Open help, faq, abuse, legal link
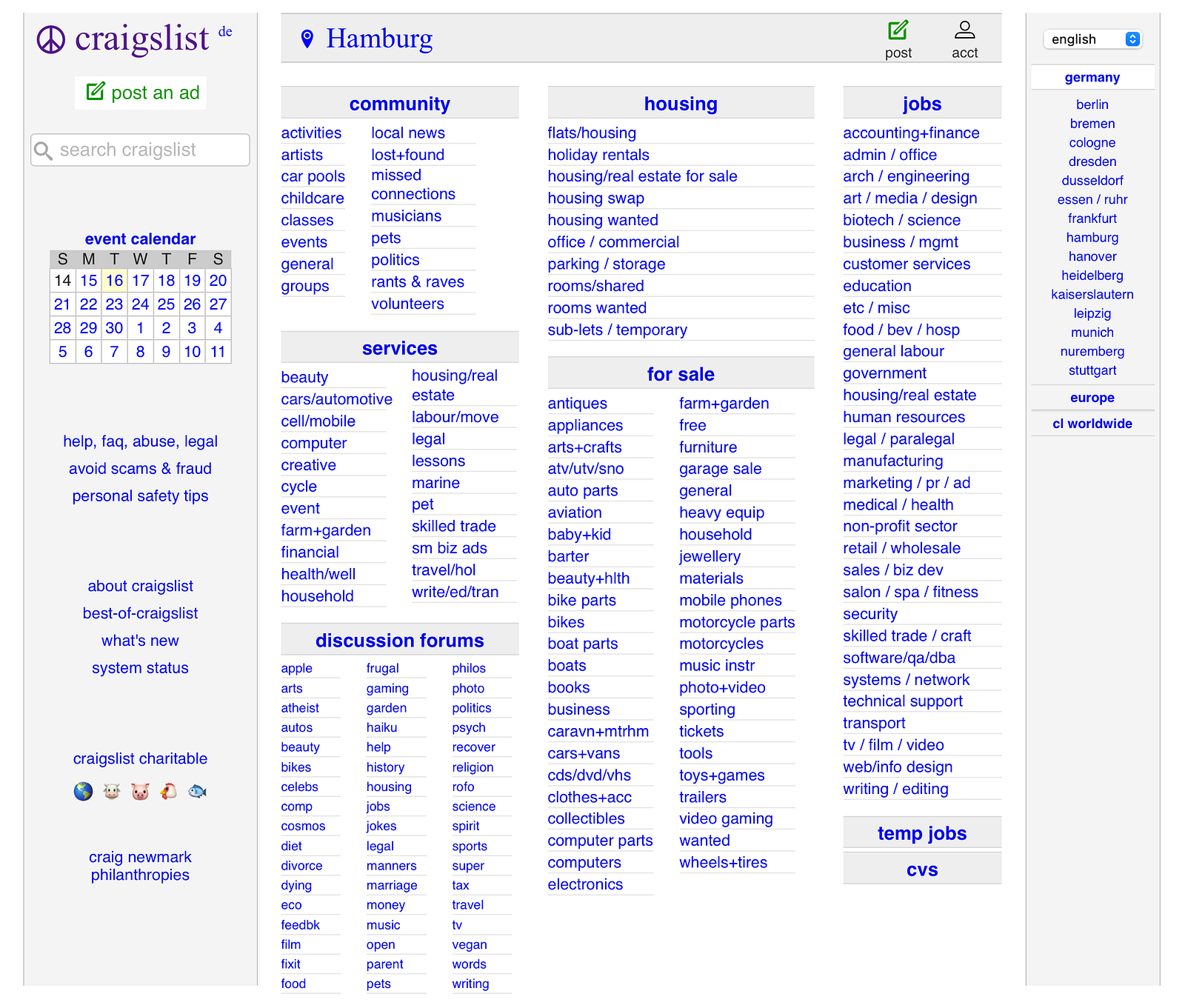1185x1008 pixels. [x=140, y=441]
